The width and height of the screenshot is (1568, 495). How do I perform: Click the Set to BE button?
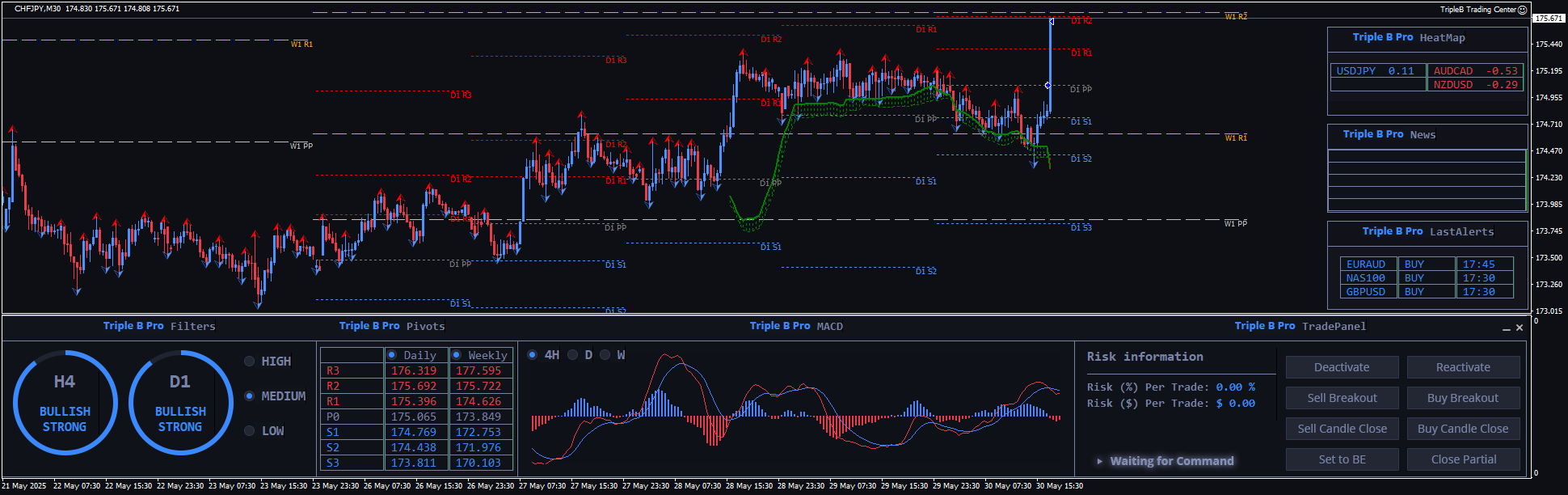(x=1342, y=459)
